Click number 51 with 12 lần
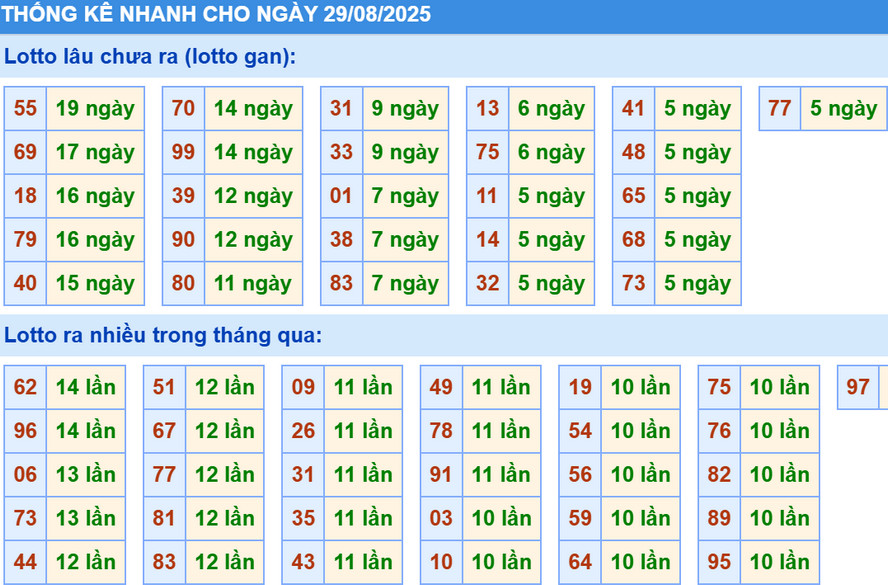The image size is (888, 585). click(x=164, y=388)
